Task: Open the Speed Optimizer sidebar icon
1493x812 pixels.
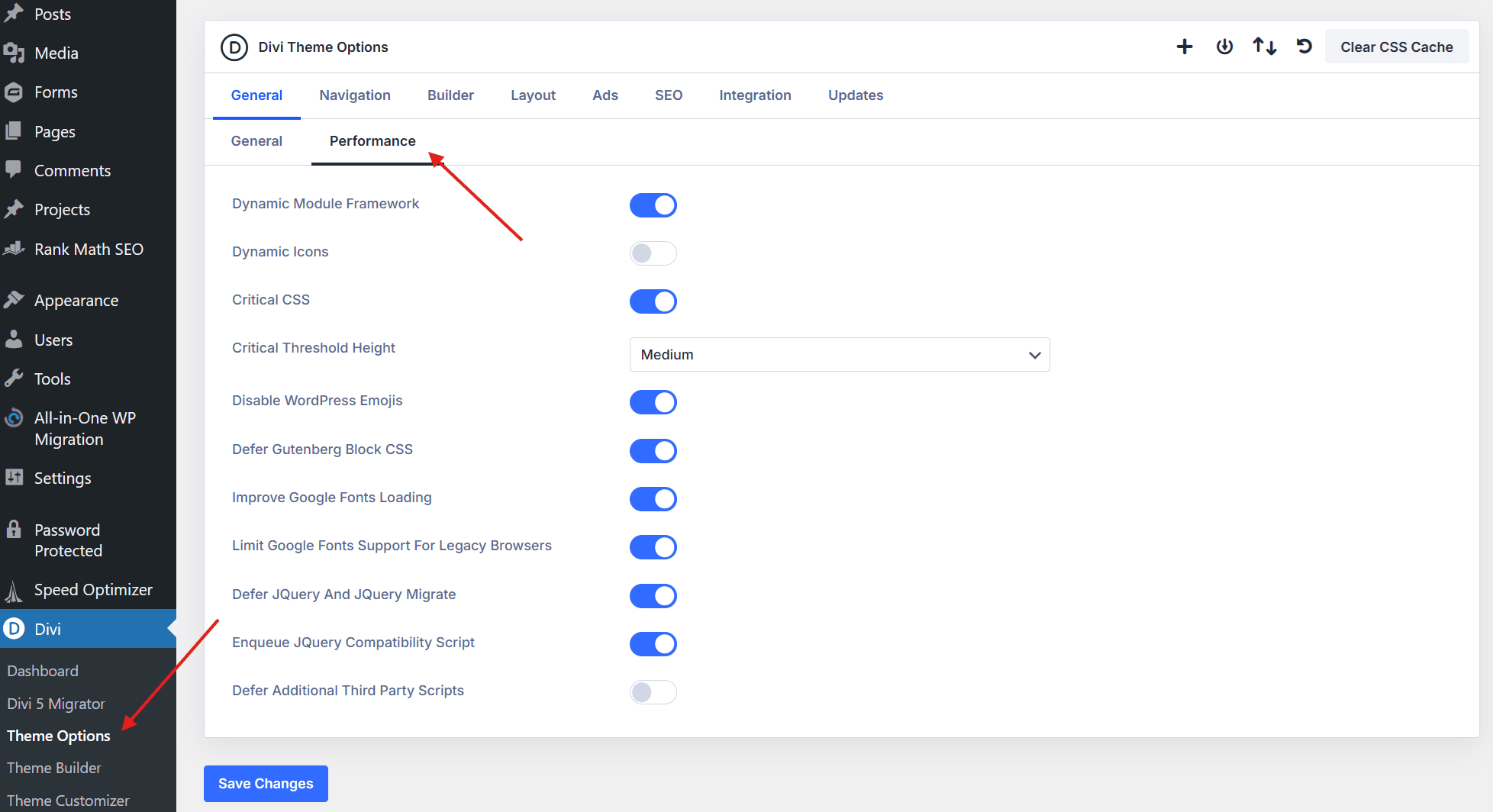Action: (15, 589)
